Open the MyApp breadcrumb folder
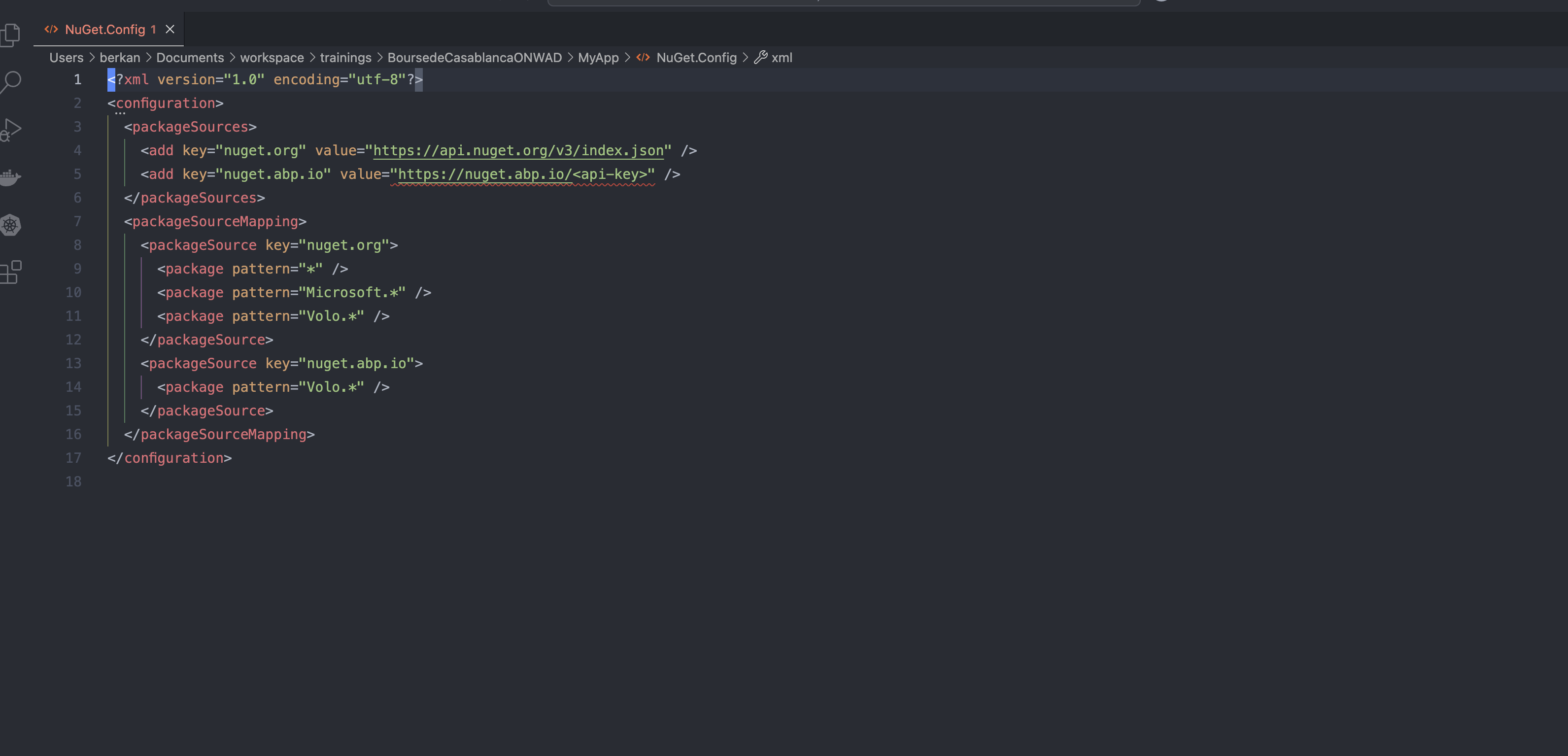Image resolution: width=1568 pixels, height=756 pixels. tap(598, 57)
